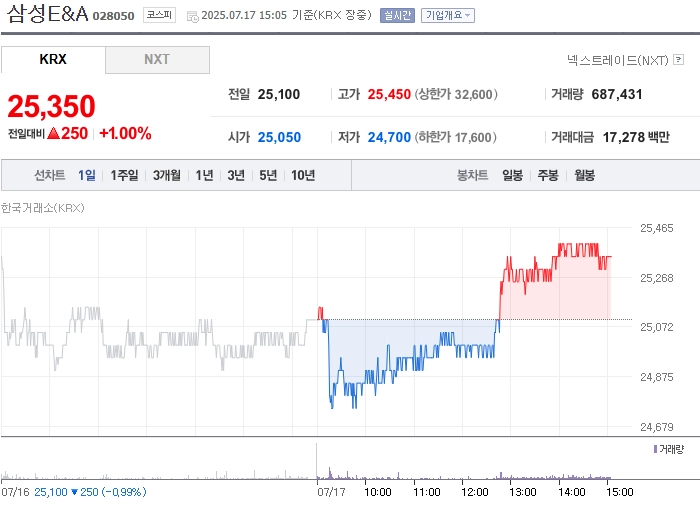
Task: Click the 25,072 y-axis label
Action: tap(657, 327)
